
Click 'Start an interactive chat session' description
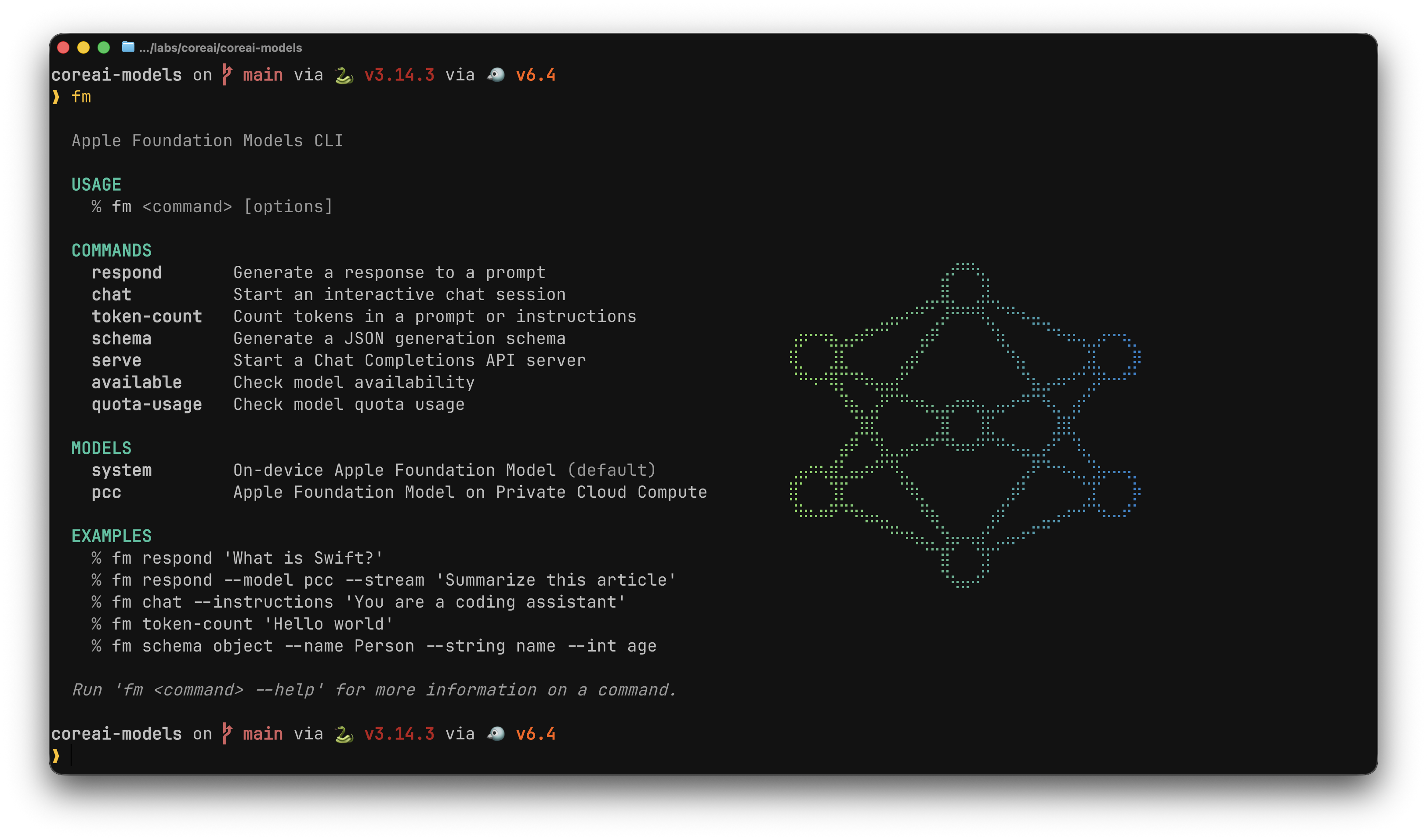(x=400, y=294)
